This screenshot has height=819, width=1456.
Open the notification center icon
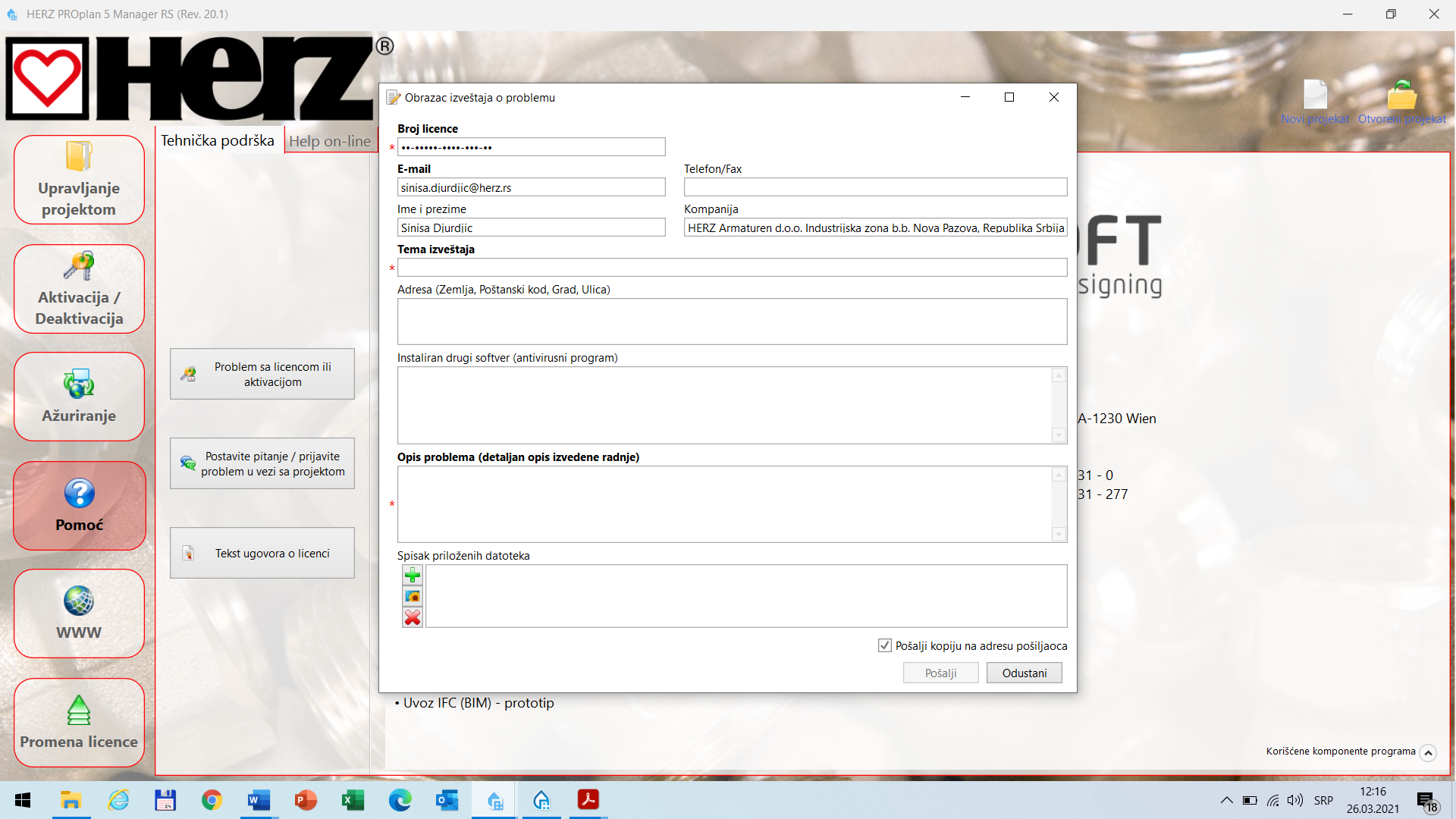(x=1426, y=801)
